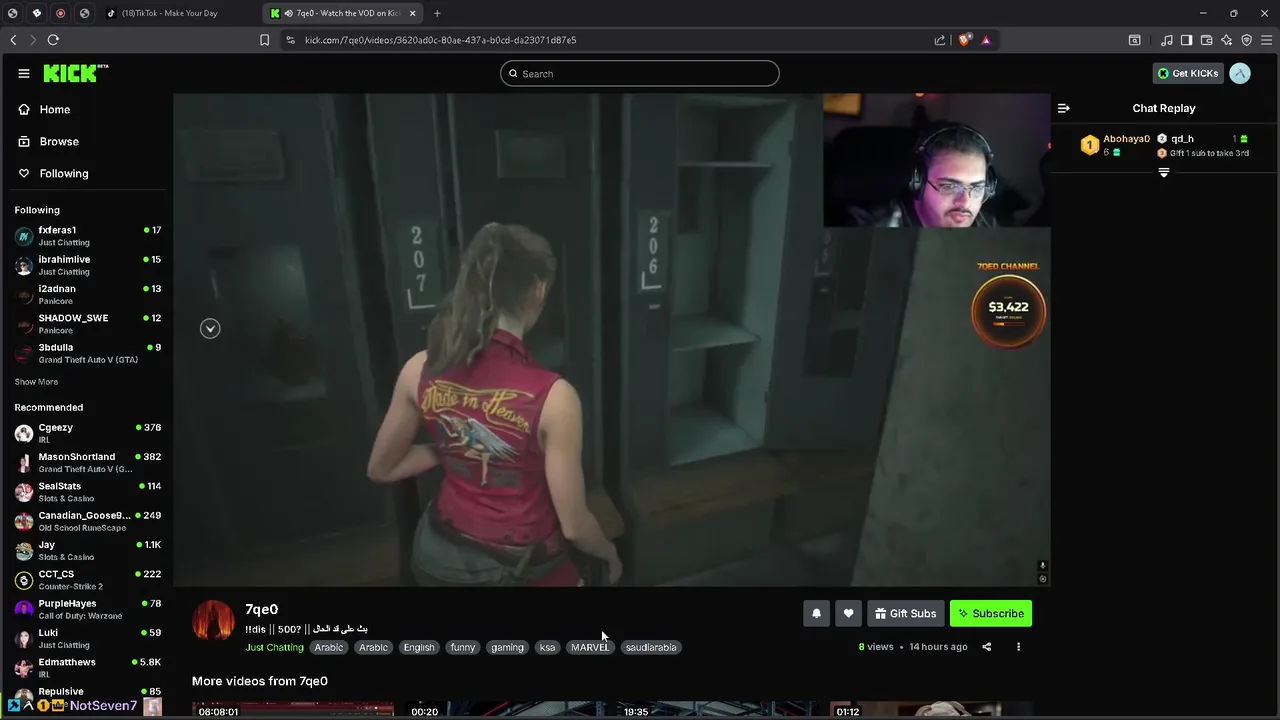The height and width of the screenshot is (720, 1280).
Task: Expand the gift leaderboard arrow
Action: coord(1163,173)
